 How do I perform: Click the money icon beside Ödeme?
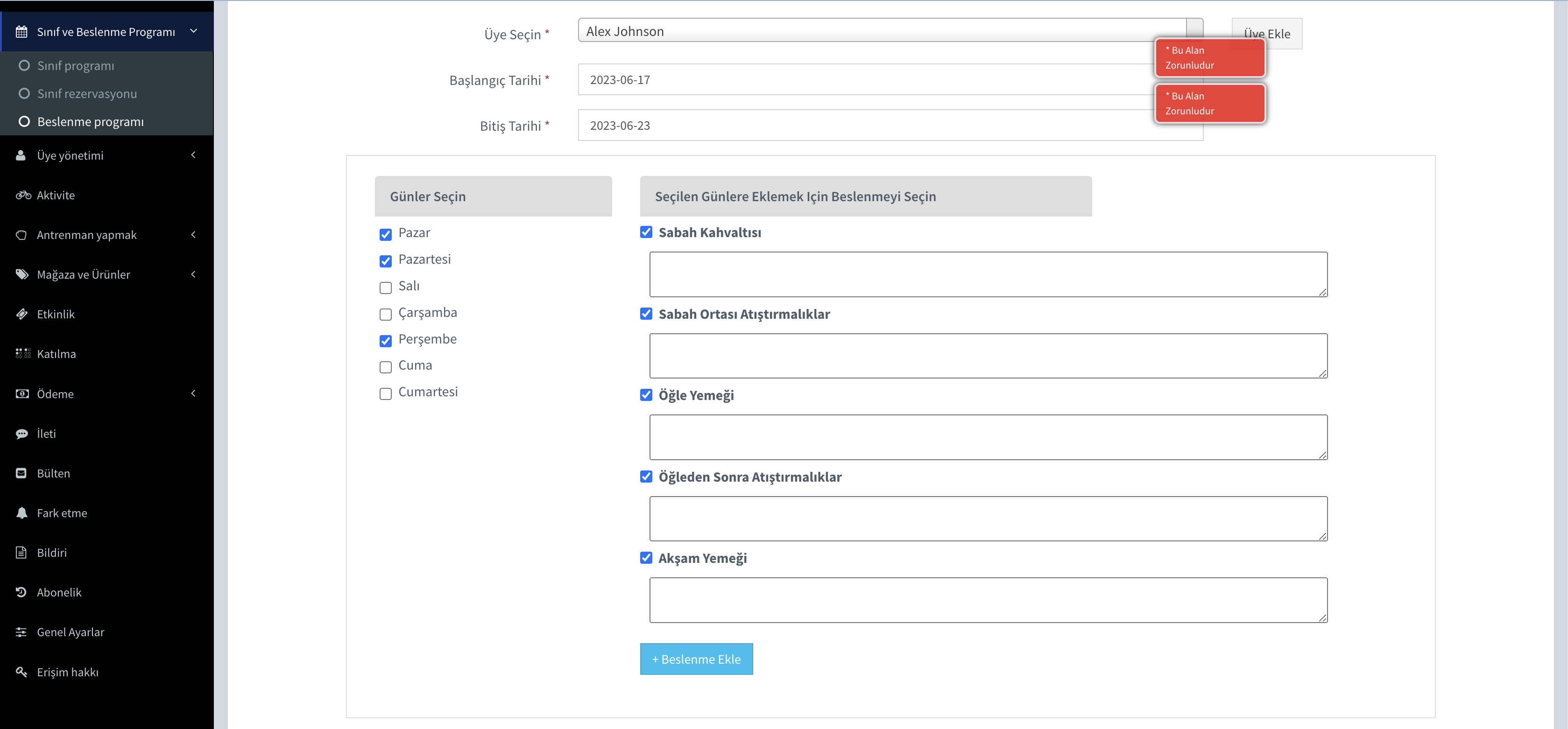22,394
